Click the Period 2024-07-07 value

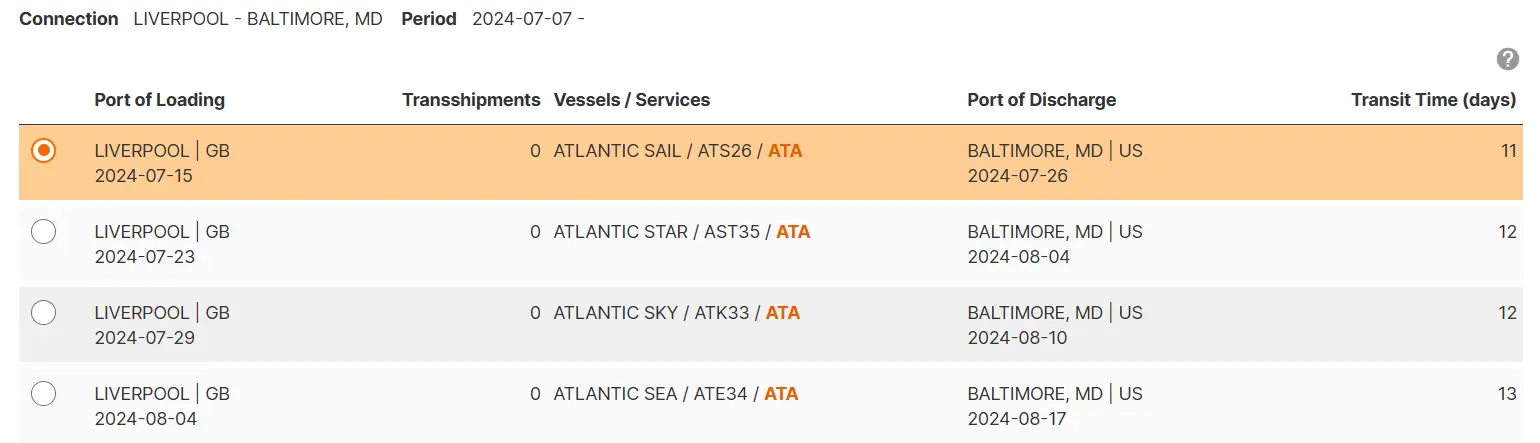tap(528, 19)
